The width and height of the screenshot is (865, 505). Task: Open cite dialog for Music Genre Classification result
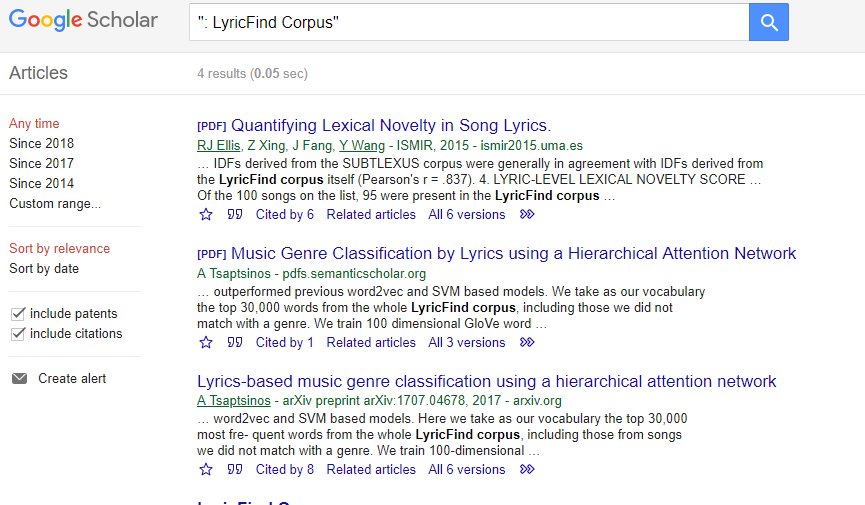pyautogui.click(x=235, y=342)
